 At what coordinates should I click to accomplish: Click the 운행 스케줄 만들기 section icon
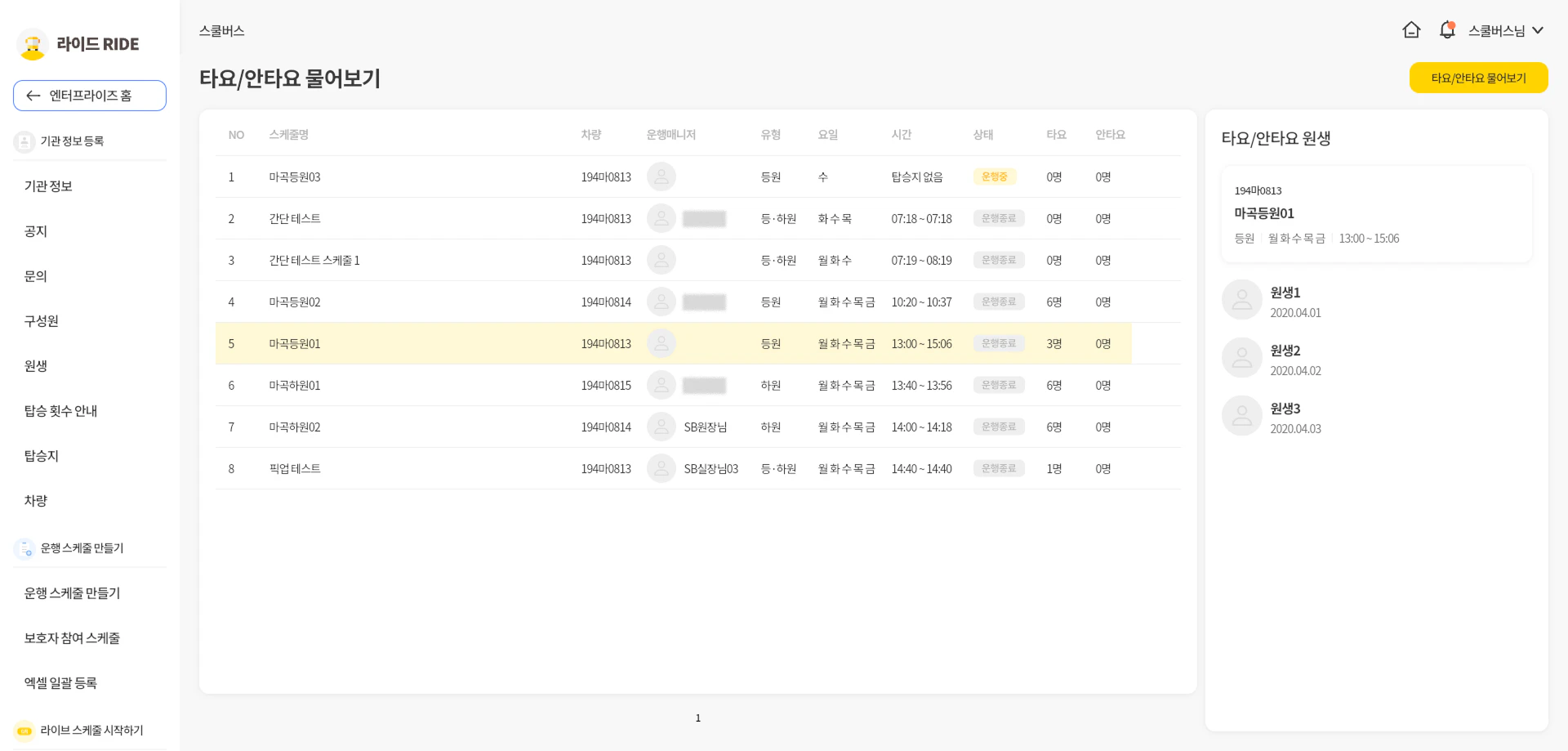(x=24, y=548)
